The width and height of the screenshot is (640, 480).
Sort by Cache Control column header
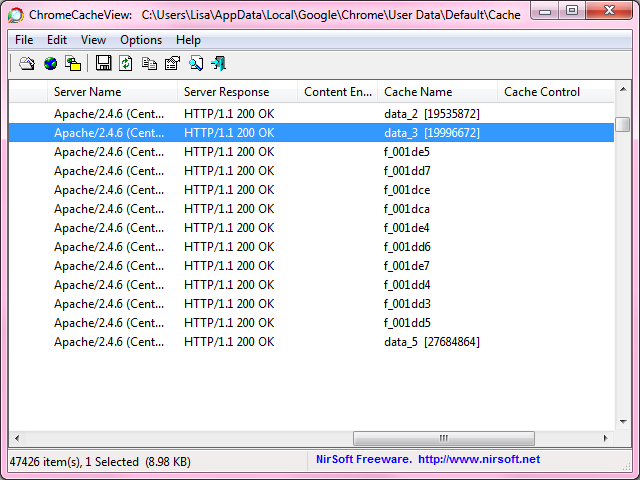click(556, 92)
